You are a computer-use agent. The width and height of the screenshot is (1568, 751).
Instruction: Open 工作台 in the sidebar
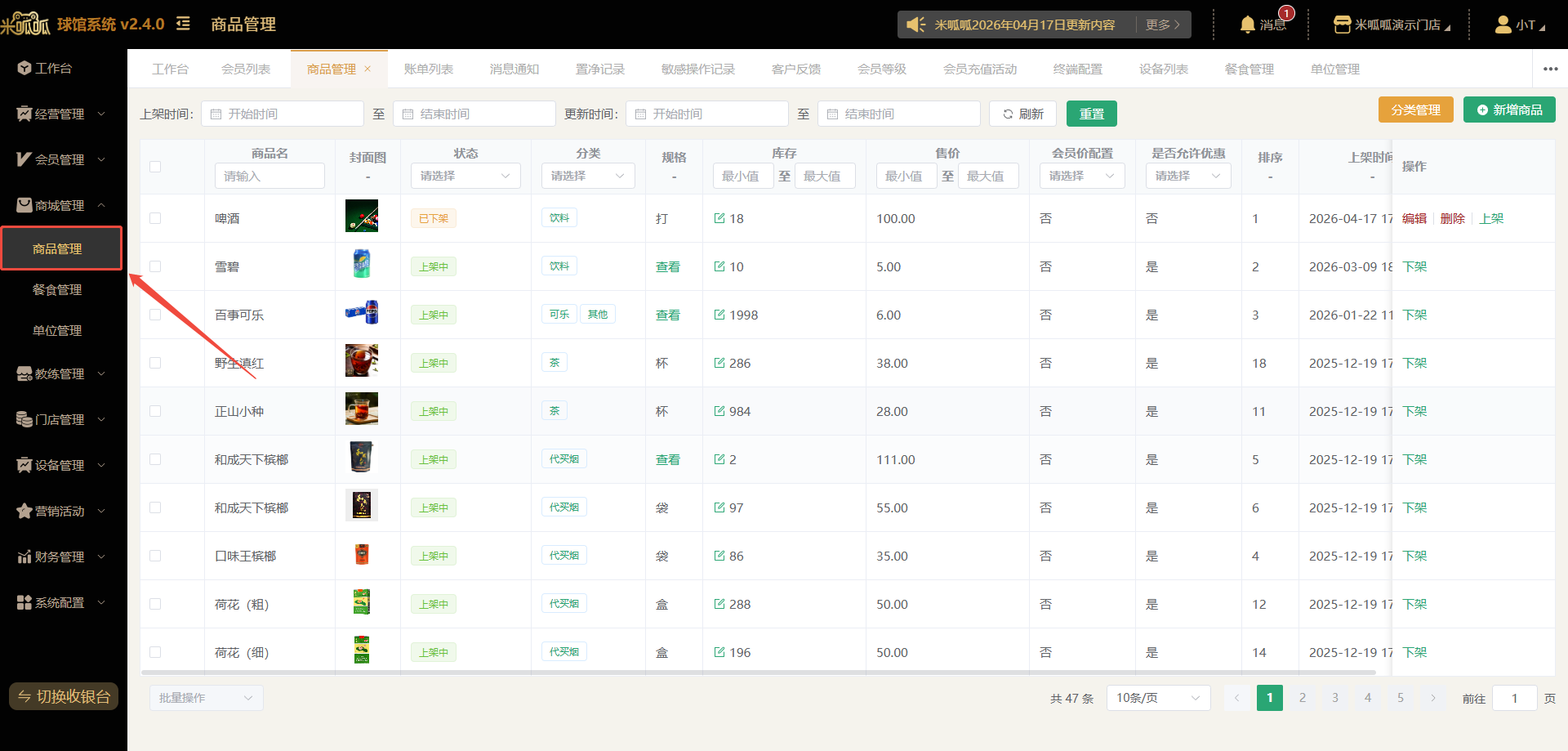pos(54,68)
